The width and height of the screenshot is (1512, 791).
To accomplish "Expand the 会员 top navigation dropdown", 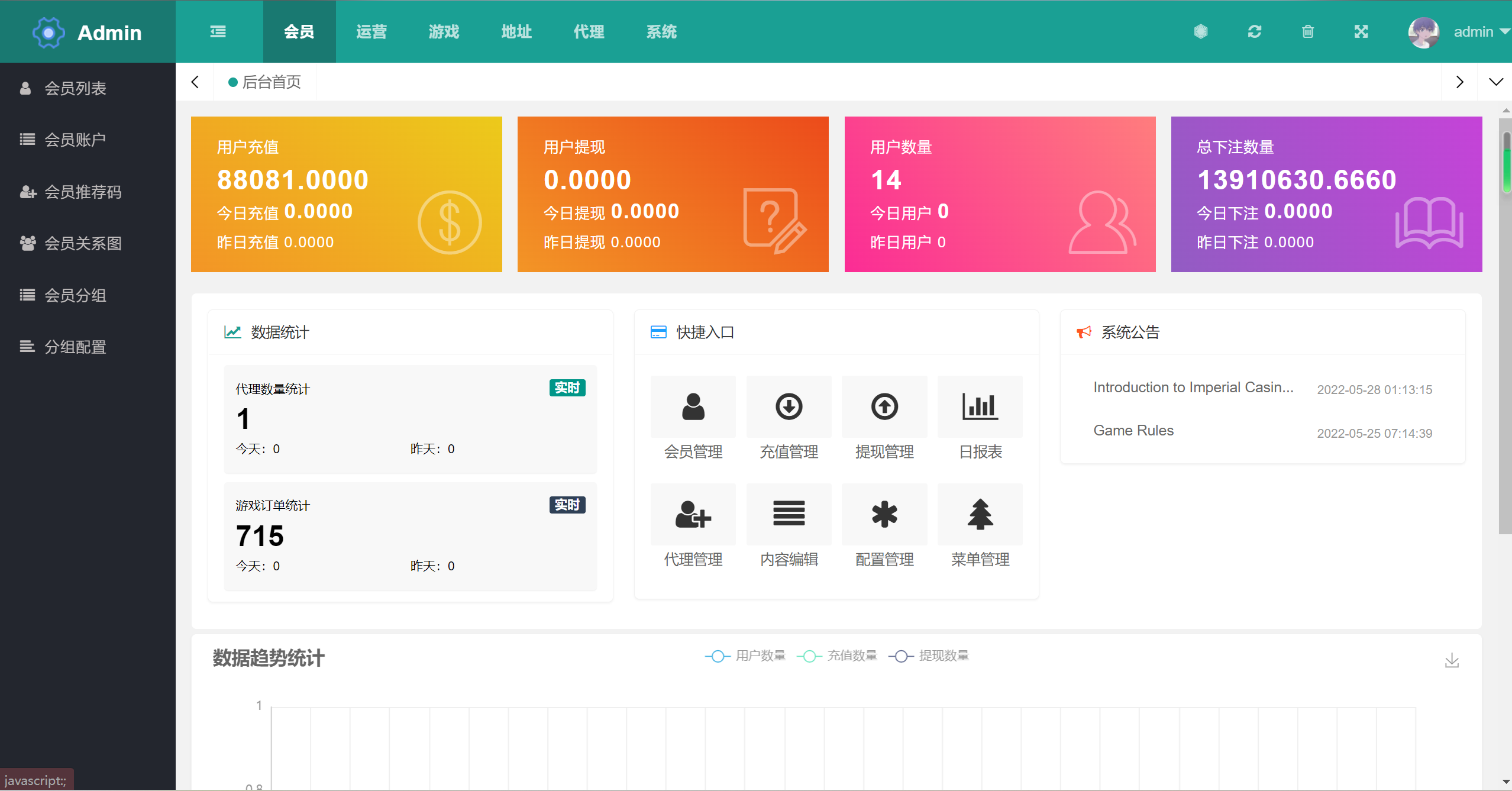I will click(x=298, y=30).
